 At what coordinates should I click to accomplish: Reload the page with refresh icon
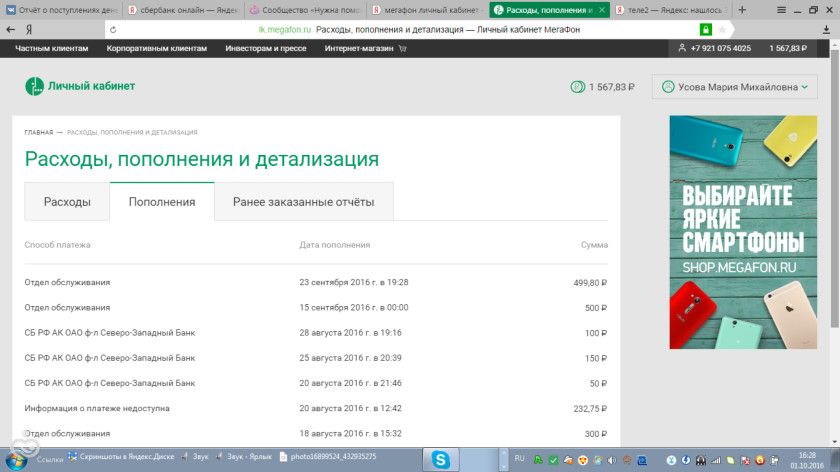(113, 30)
